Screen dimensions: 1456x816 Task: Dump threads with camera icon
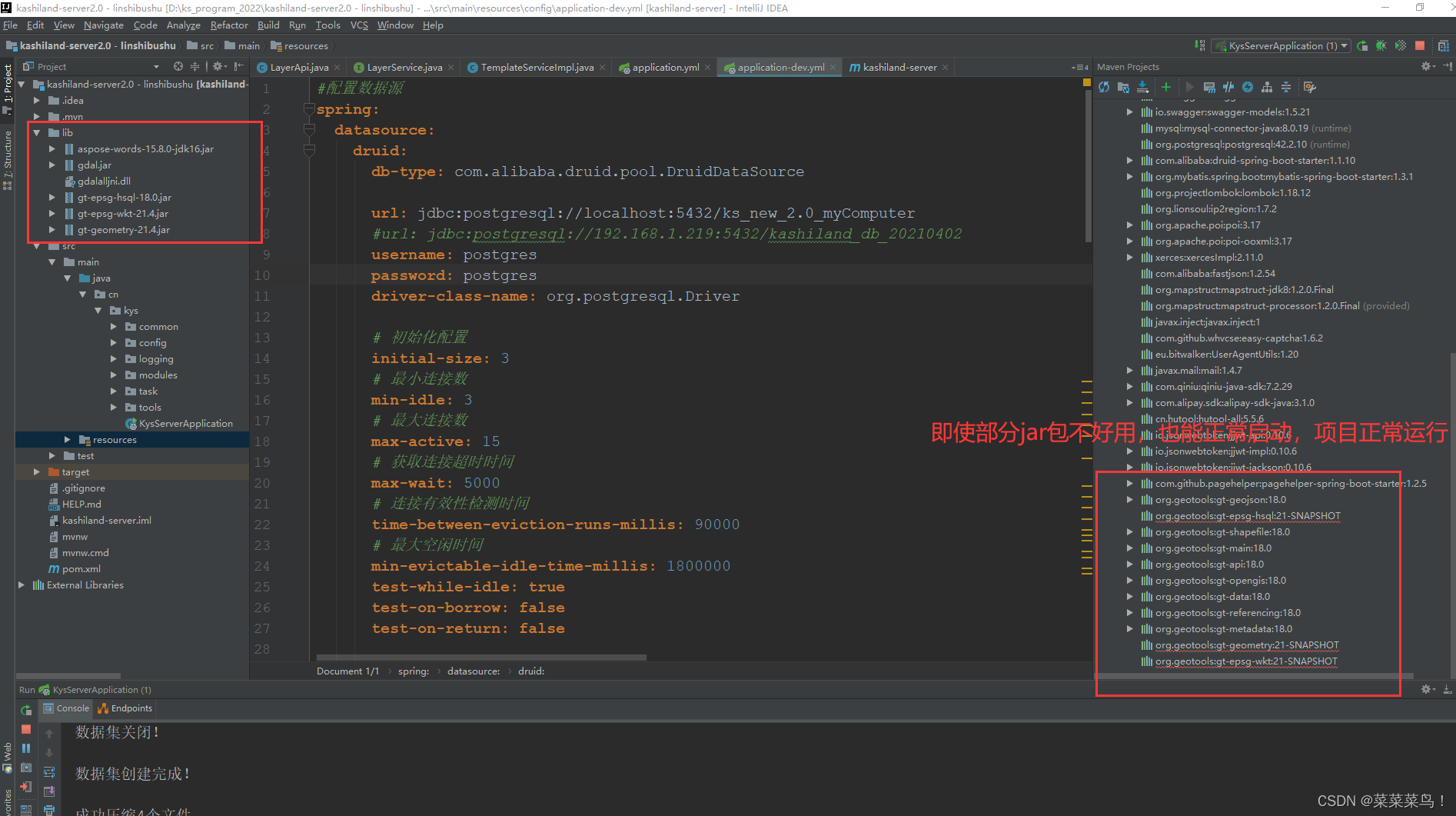26,768
